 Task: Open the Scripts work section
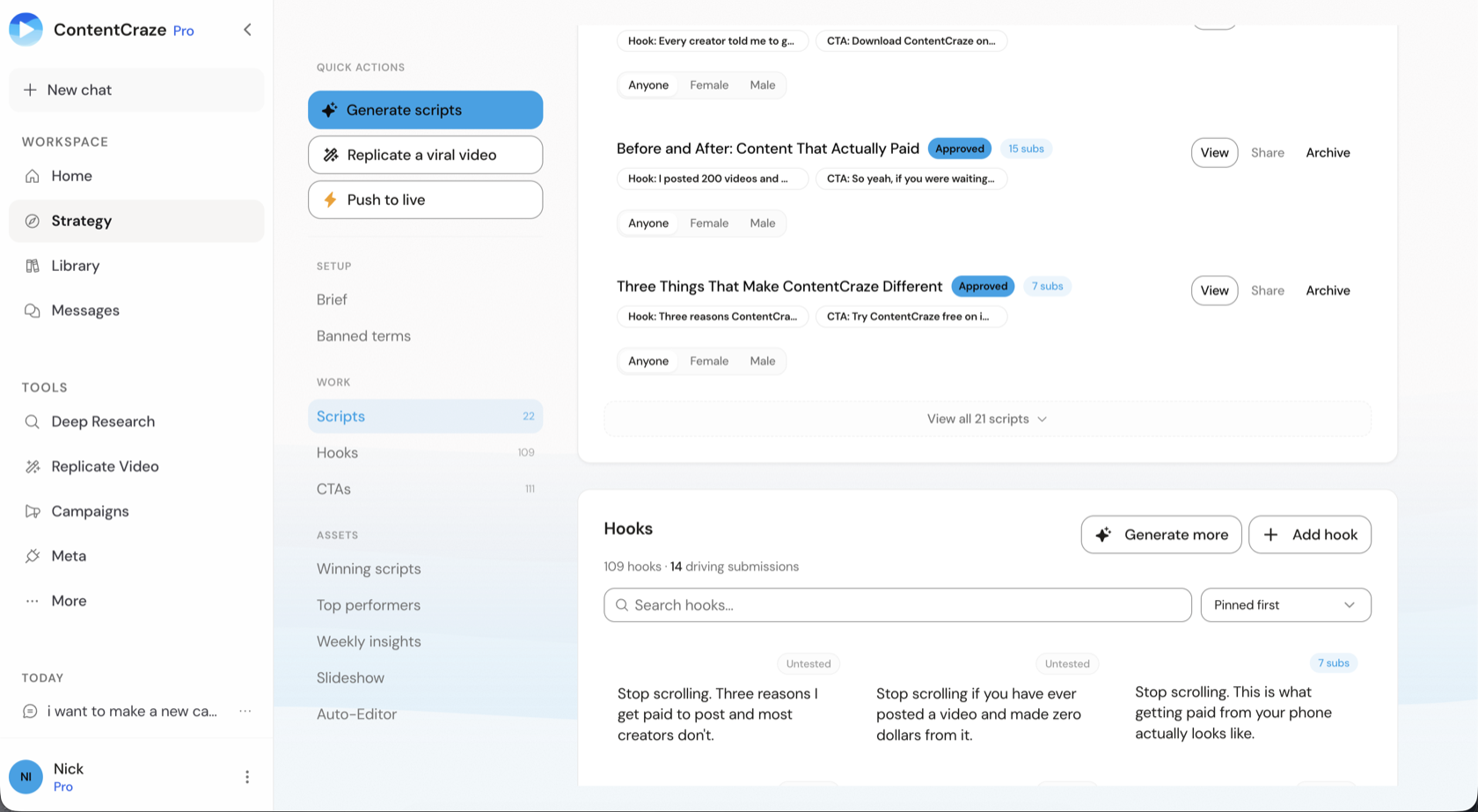pyautogui.click(x=425, y=416)
